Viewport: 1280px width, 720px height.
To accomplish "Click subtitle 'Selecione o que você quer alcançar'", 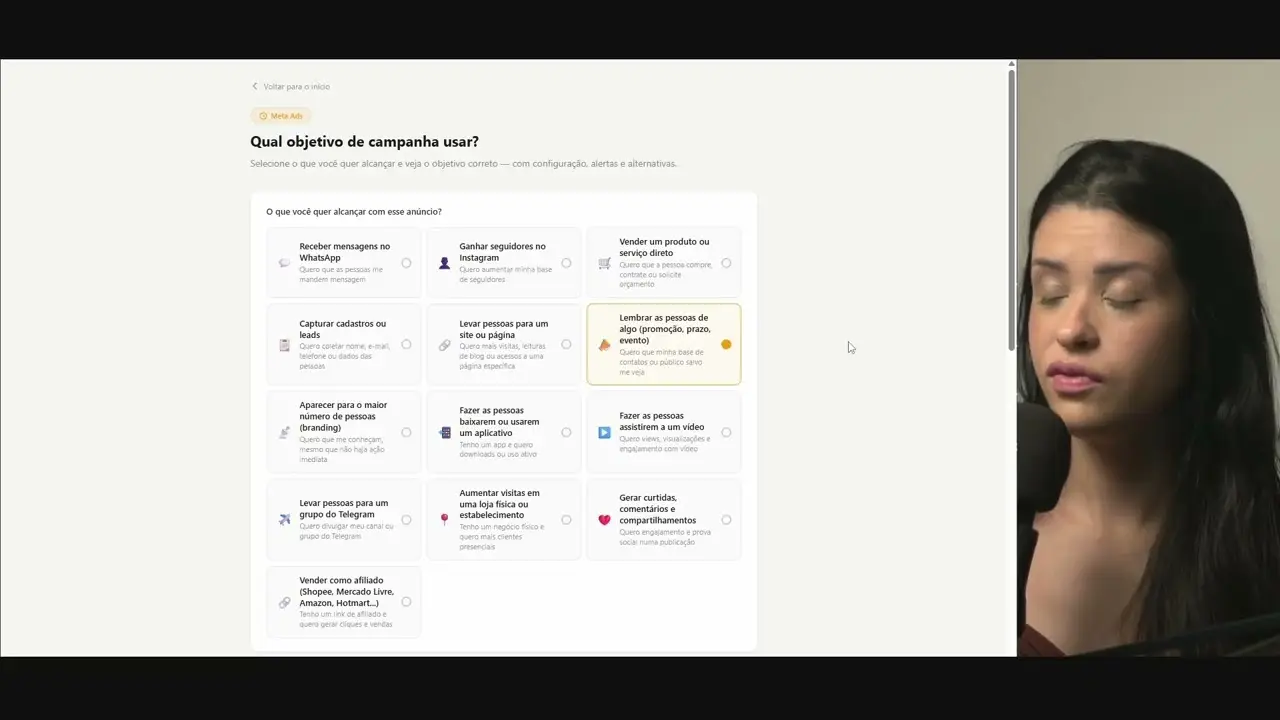I will coord(463,163).
